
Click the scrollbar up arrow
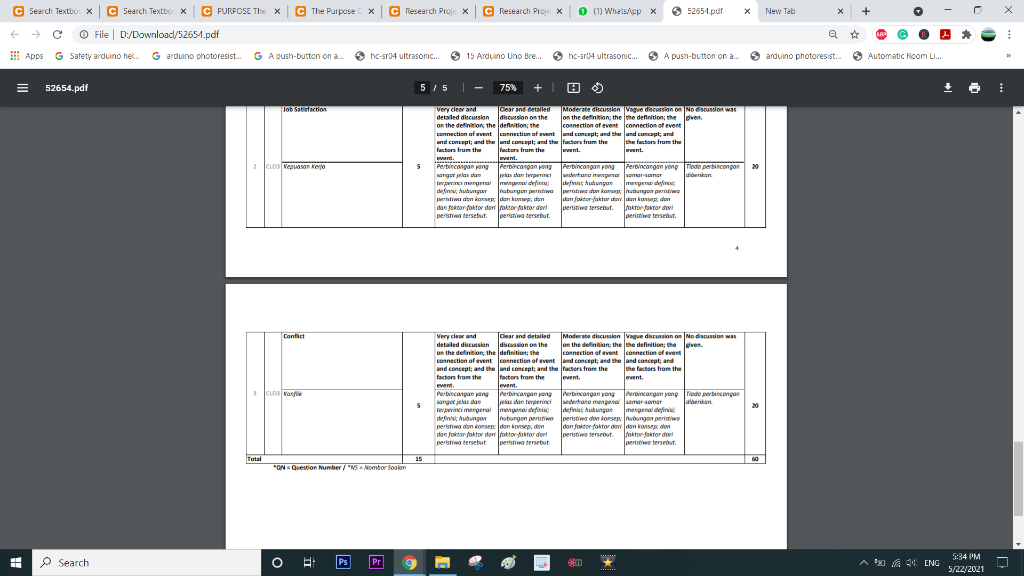[1018, 112]
